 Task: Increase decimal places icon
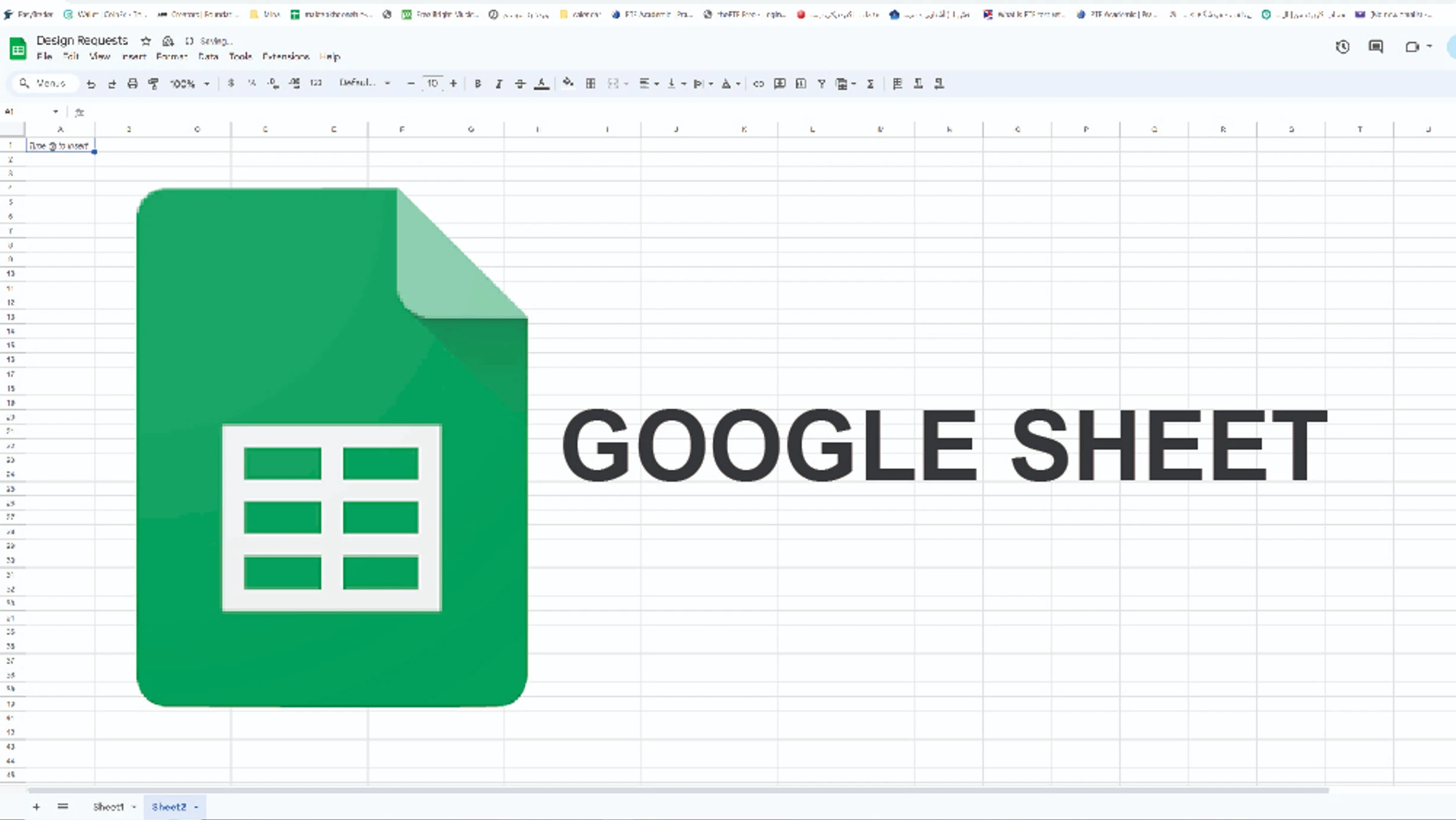[x=294, y=83]
